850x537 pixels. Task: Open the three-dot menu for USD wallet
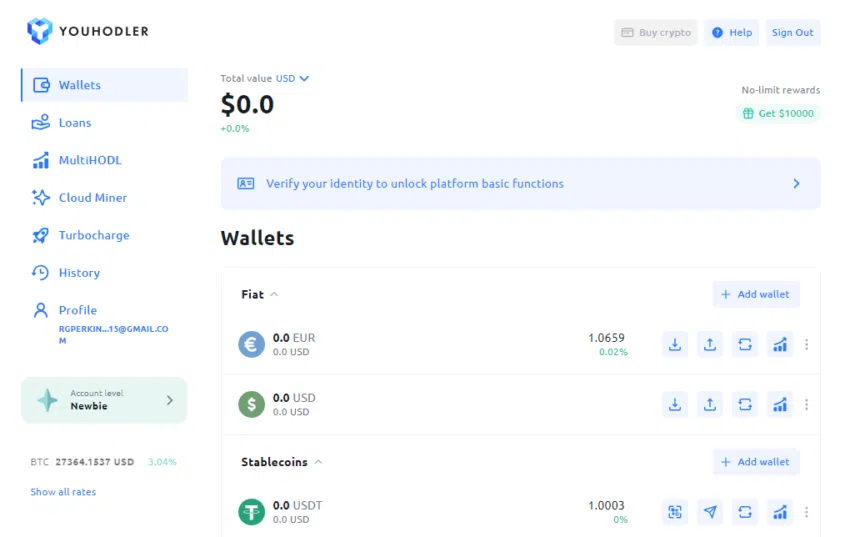tap(807, 404)
